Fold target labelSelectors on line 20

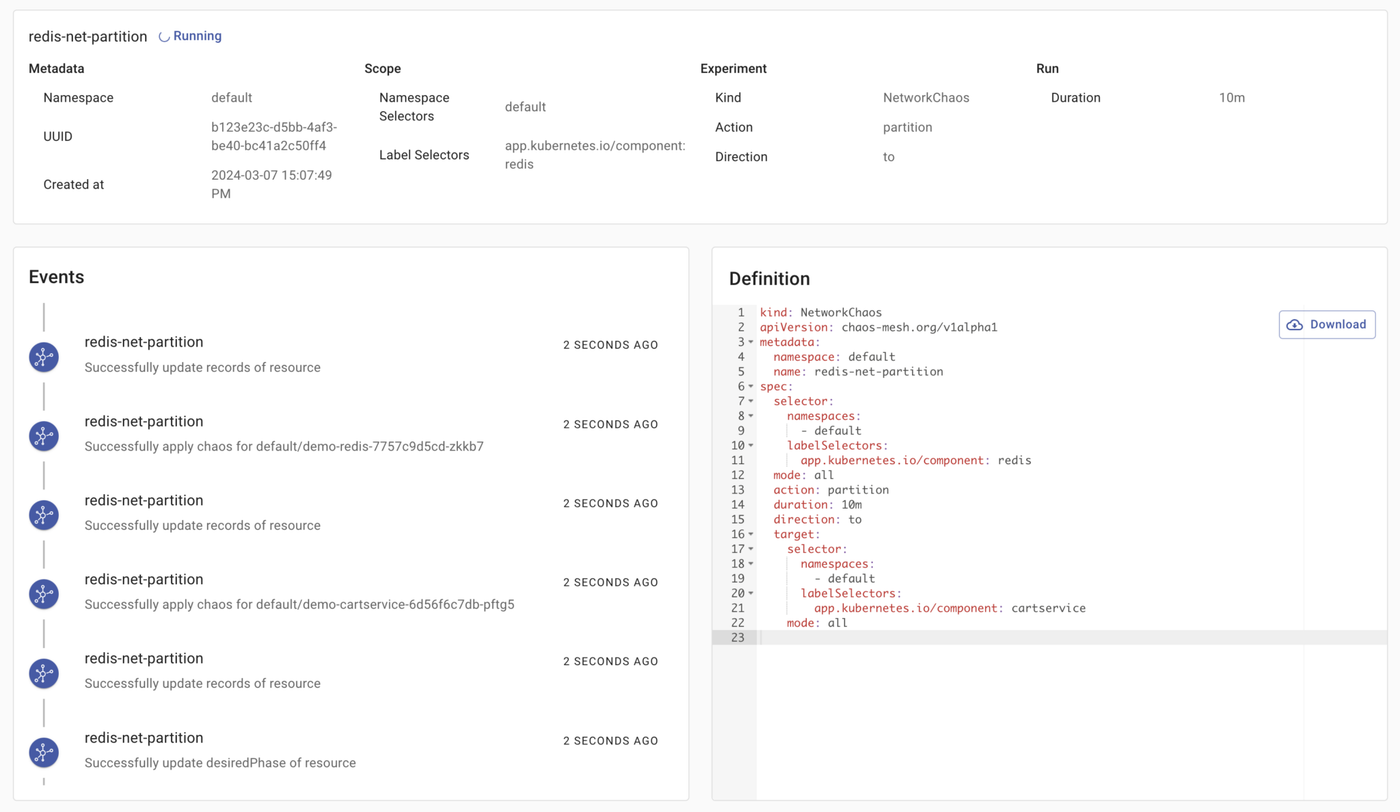point(751,593)
